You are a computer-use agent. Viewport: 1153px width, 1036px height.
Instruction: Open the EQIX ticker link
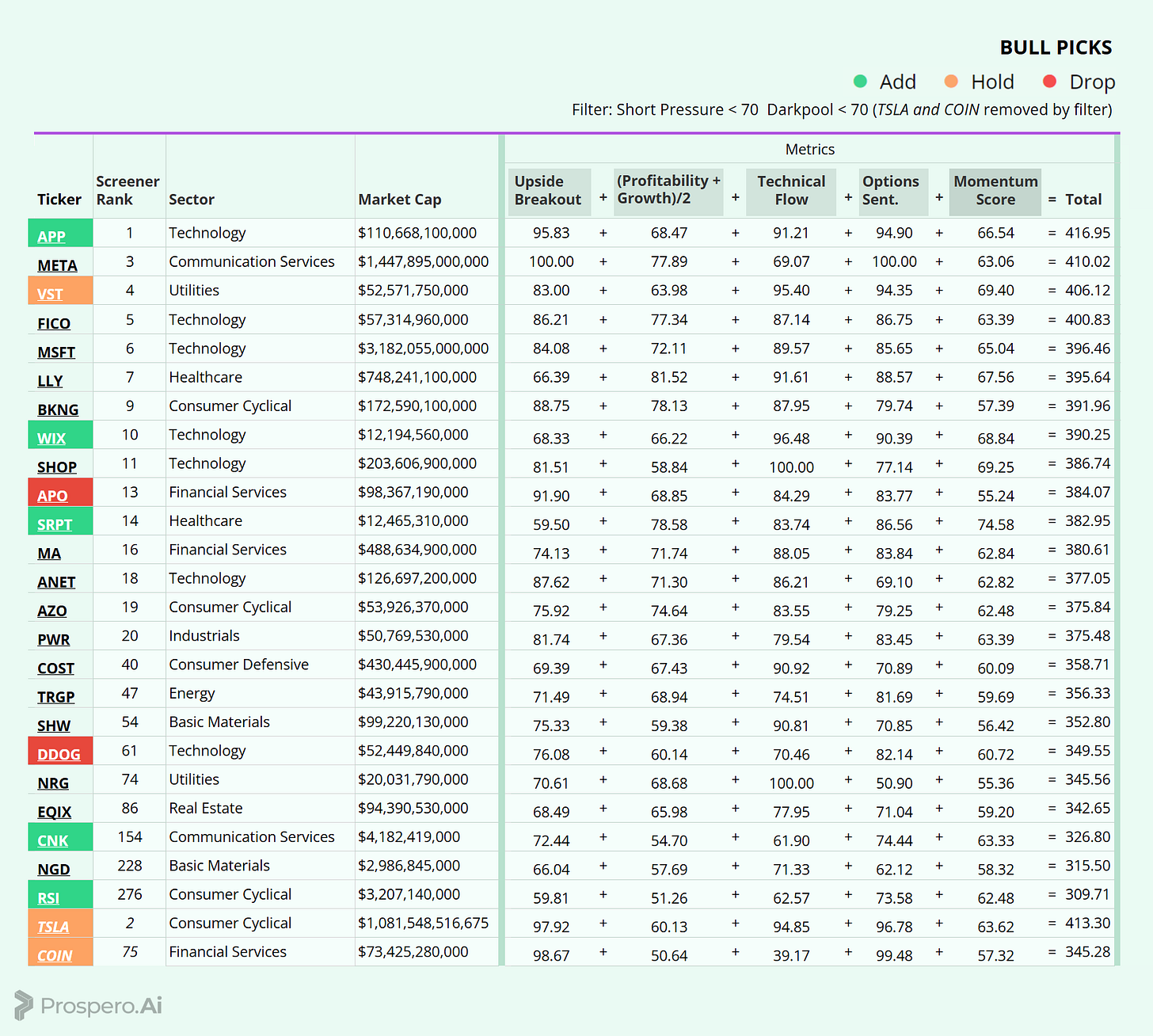(55, 812)
